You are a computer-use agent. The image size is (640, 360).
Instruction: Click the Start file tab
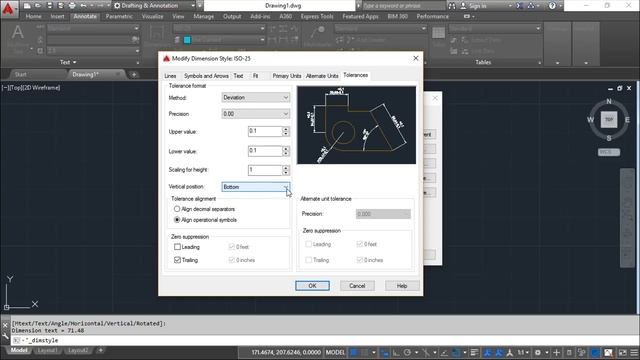(x=20, y=74)
